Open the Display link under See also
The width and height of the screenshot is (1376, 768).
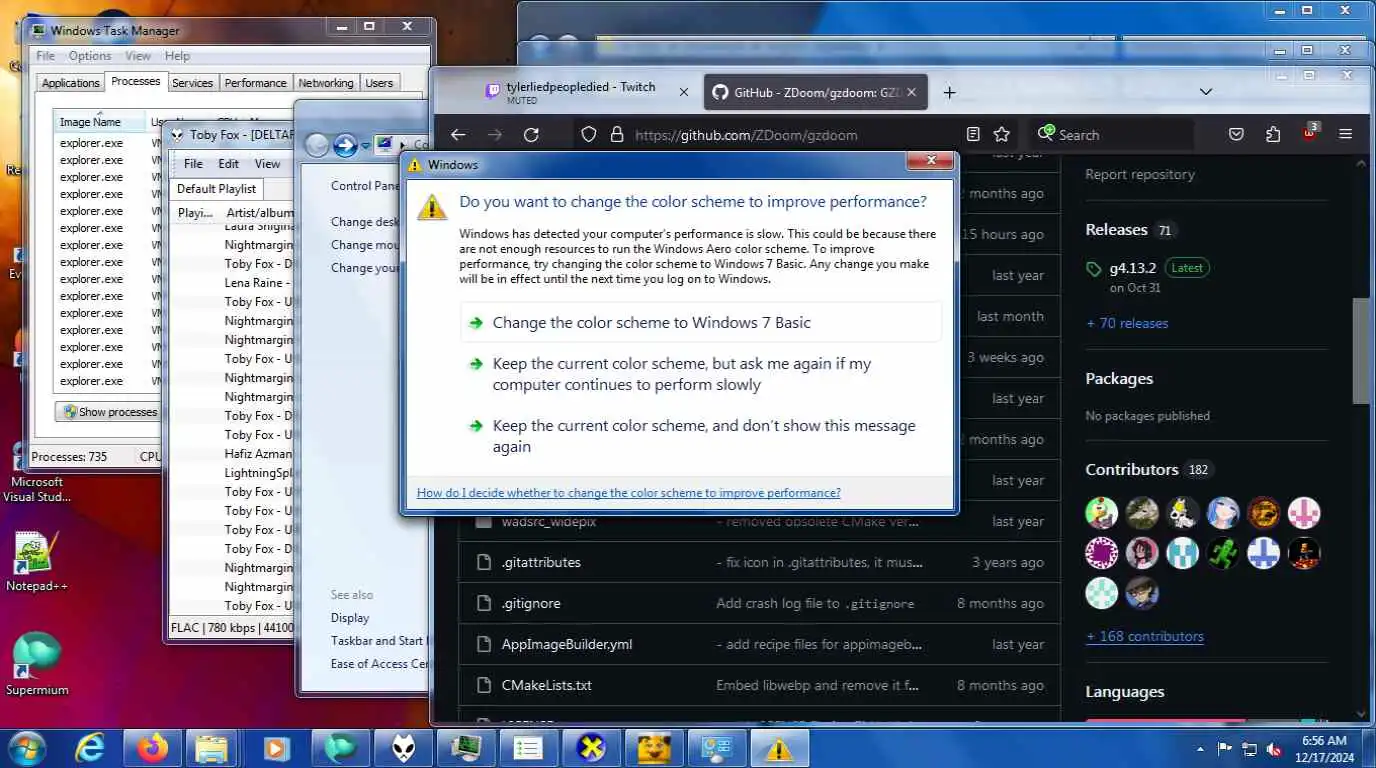[x=350, y=618]
